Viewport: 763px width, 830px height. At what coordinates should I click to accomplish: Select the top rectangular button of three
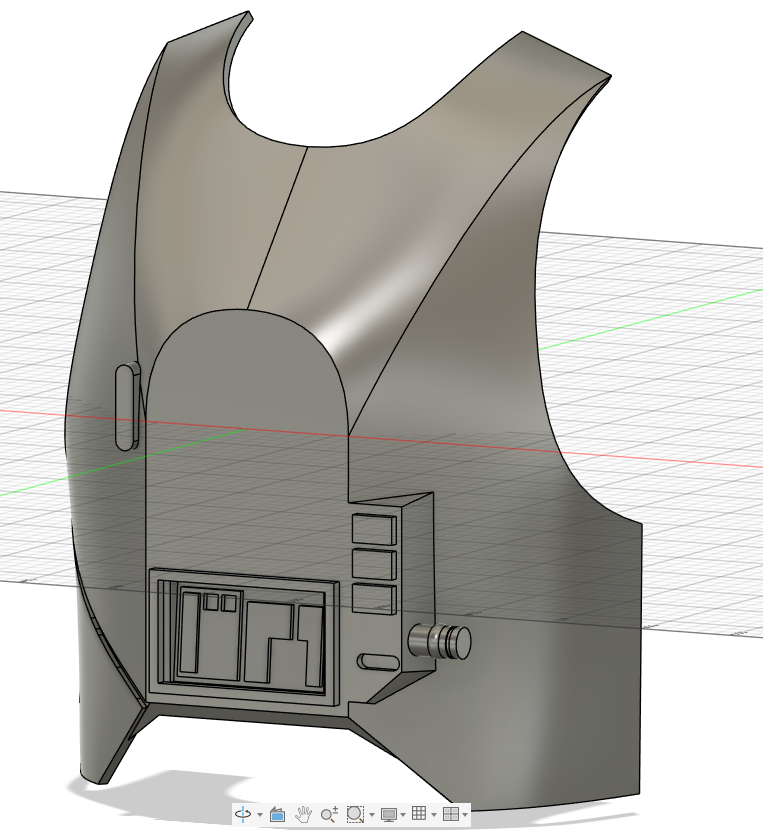coord(373,530)
